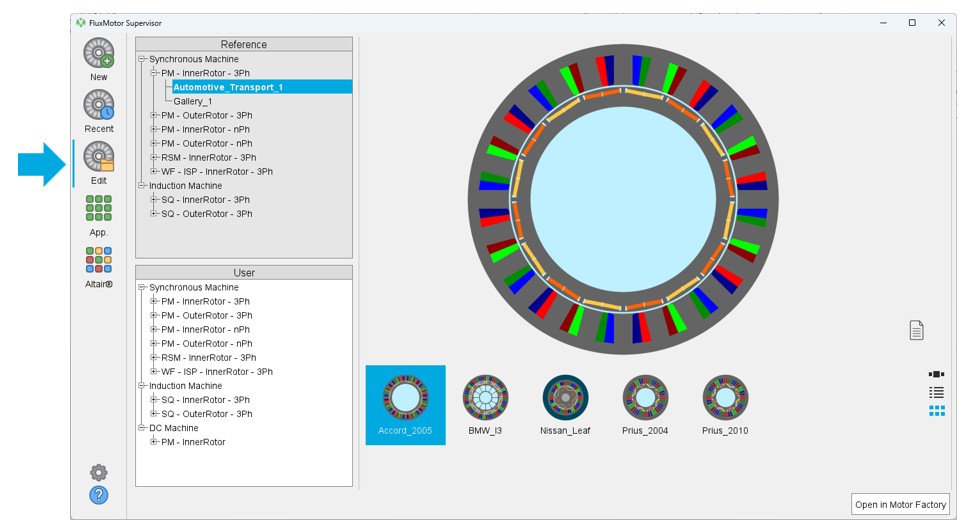Open the settings gear icon
The width and height of the screenshot is (977, 531).
99,472
